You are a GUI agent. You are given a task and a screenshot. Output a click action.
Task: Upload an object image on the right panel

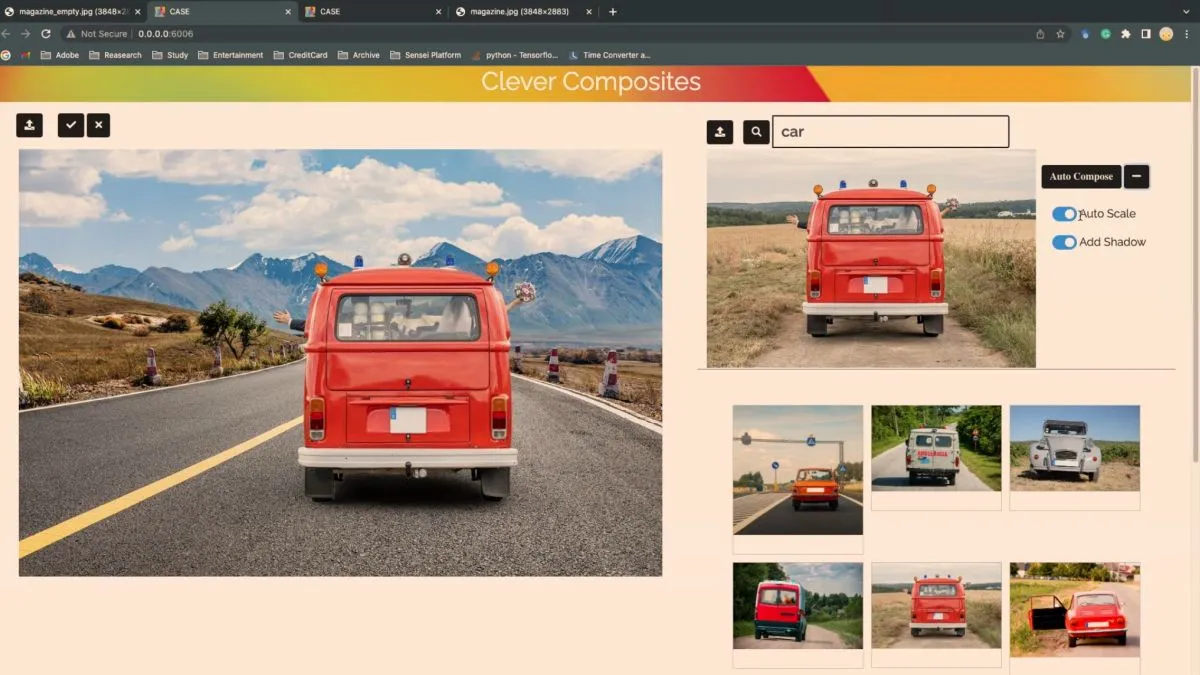point(720,131)
